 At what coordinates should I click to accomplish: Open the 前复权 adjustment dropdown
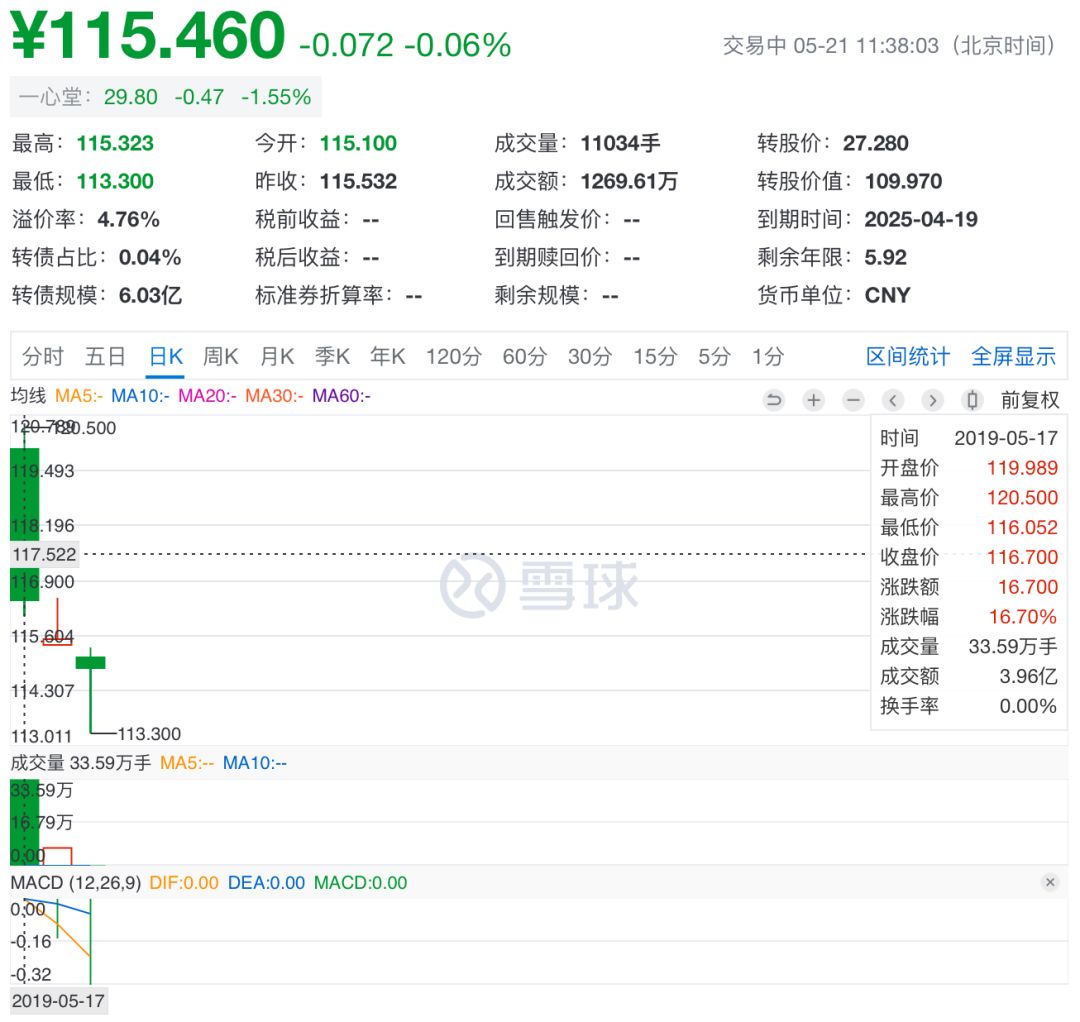click(x=1029, y=400)
